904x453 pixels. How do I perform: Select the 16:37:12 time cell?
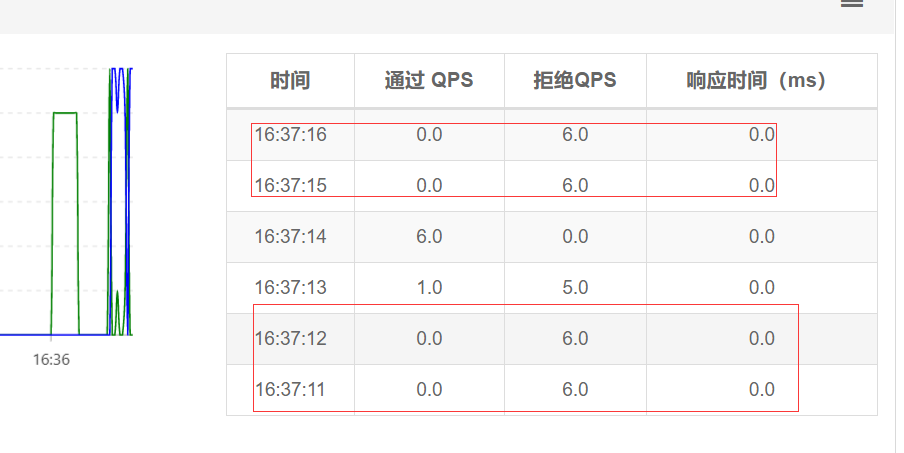[x=291, y=338]
